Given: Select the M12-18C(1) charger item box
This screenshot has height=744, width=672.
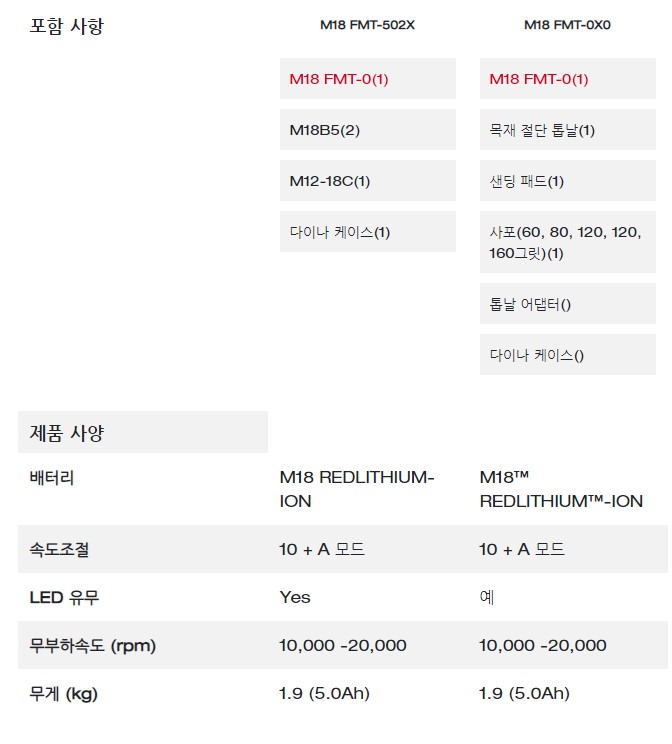Looking at the screenshot, I should click(367, 180).
